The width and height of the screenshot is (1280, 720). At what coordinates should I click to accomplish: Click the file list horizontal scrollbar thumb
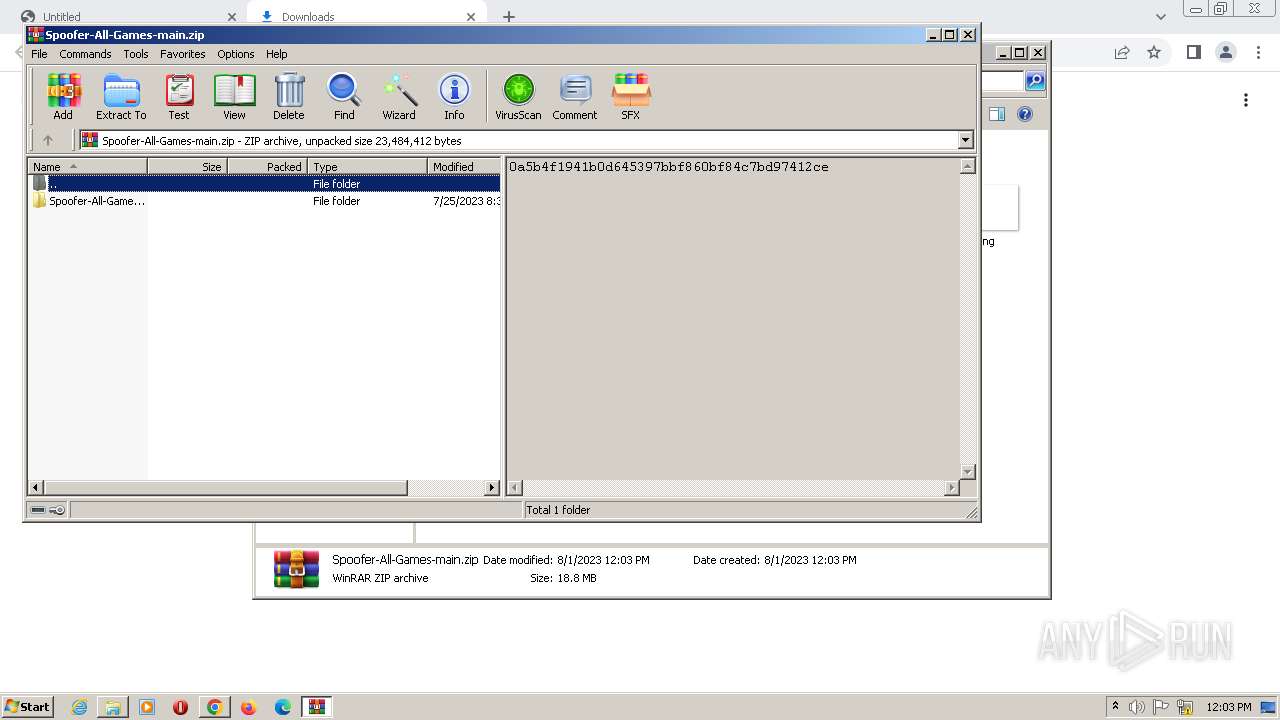tap(225, 488)
